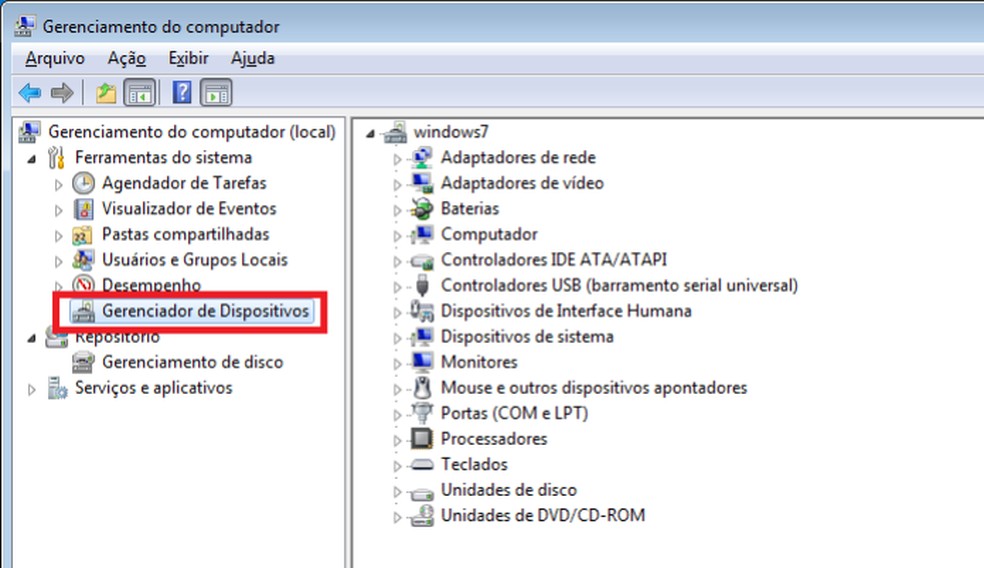This screenshot has height=568, width=984.
Task: Click the Unidades de DVD/CD-ROM icon
Action: [x=422, y=516]
